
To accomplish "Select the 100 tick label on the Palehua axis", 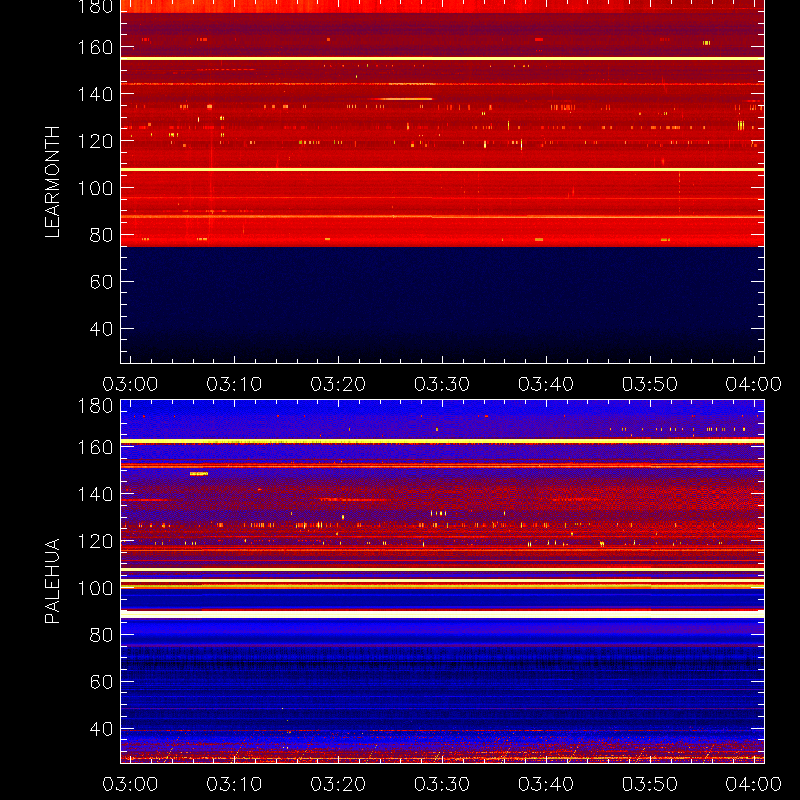I will 95,588.
